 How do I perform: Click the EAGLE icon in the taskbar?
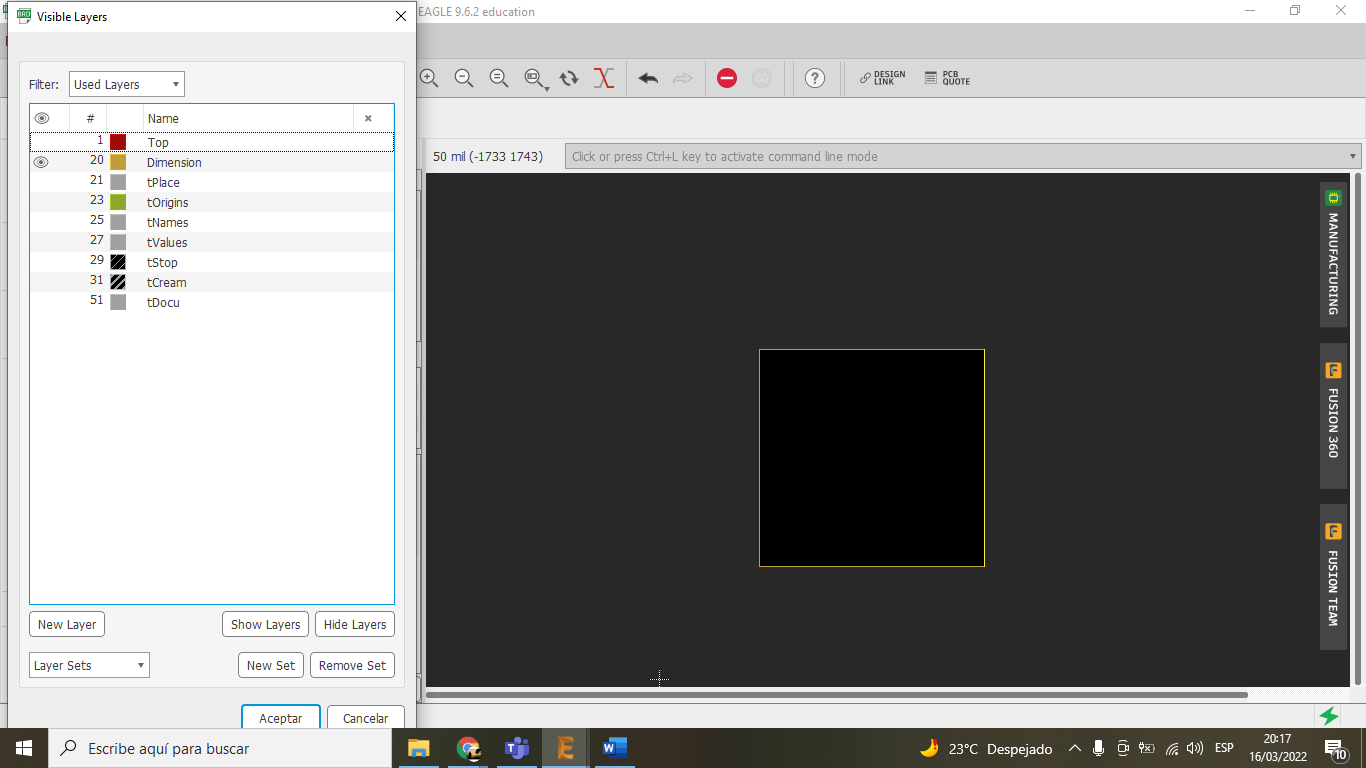(565, 748)
